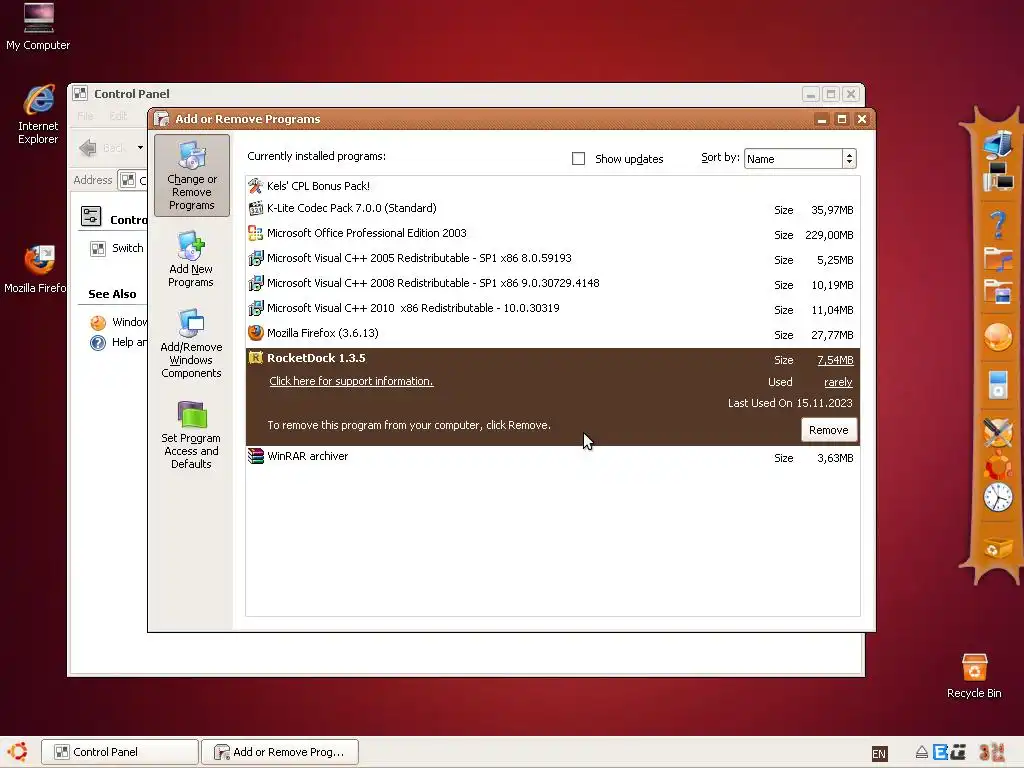
Task: Click the Switch link in Control Panel
Action: click(x=127, y=248)
